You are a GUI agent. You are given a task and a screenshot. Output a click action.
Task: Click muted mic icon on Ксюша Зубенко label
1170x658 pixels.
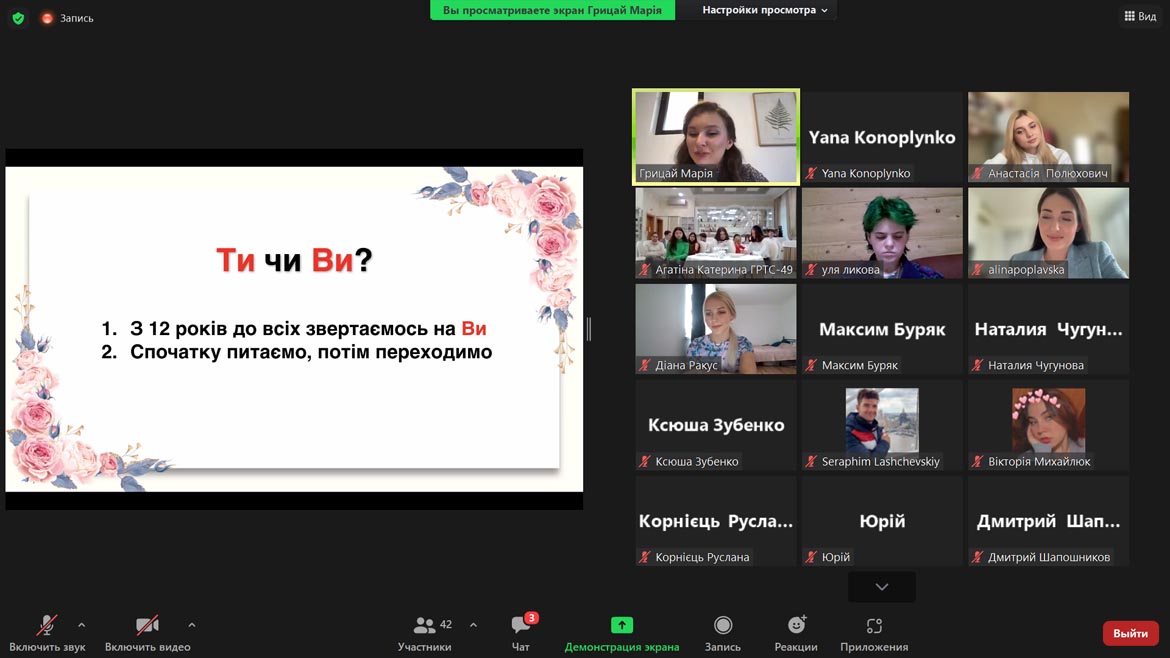tap(645, 461)
